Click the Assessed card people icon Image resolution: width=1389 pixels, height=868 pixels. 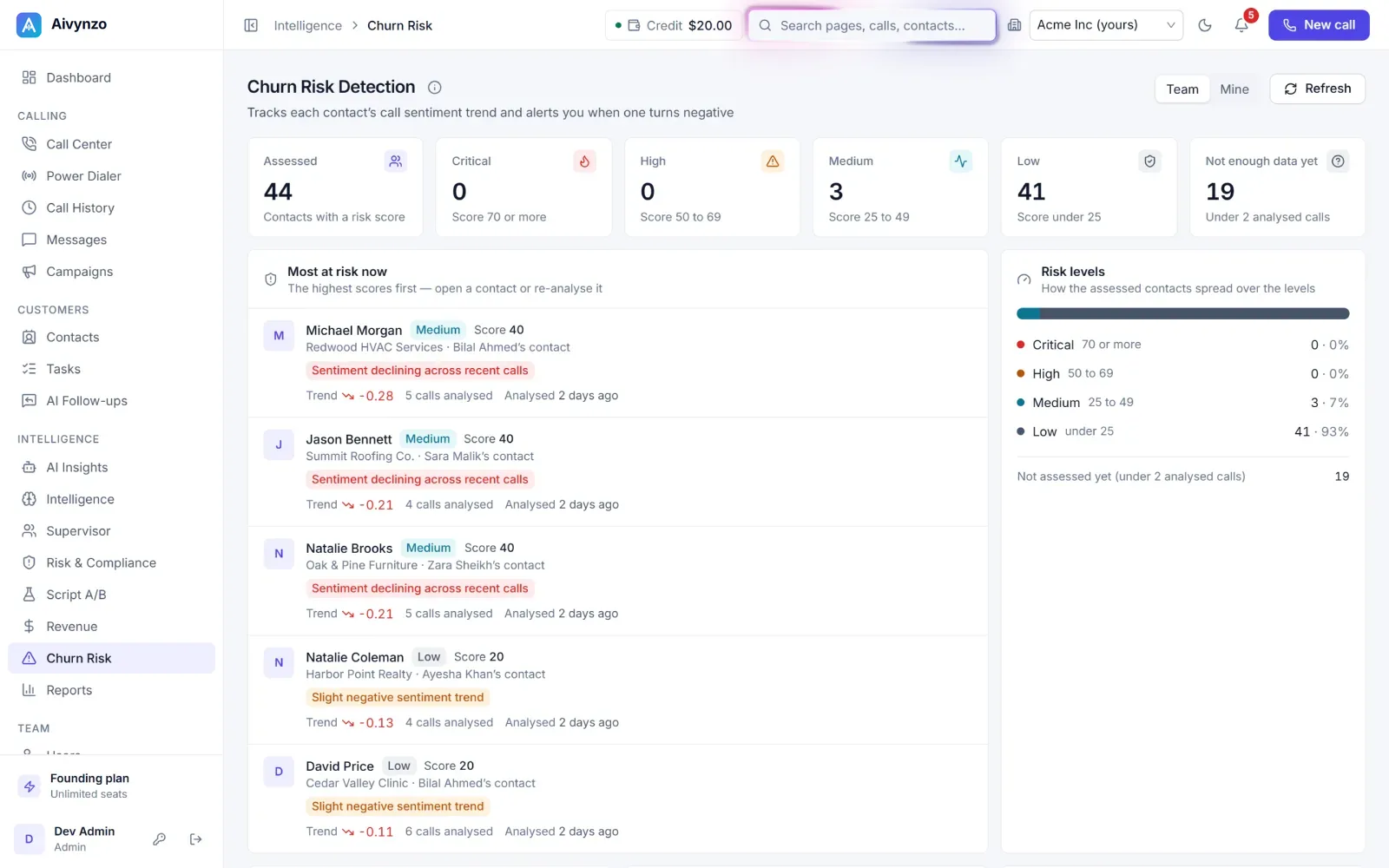coord(396,161)
